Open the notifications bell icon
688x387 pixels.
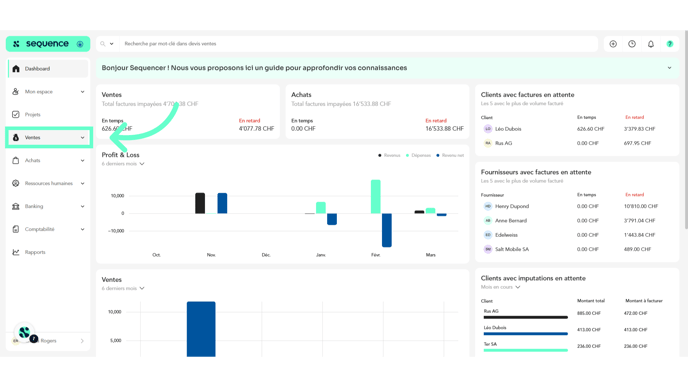[651, 44]
